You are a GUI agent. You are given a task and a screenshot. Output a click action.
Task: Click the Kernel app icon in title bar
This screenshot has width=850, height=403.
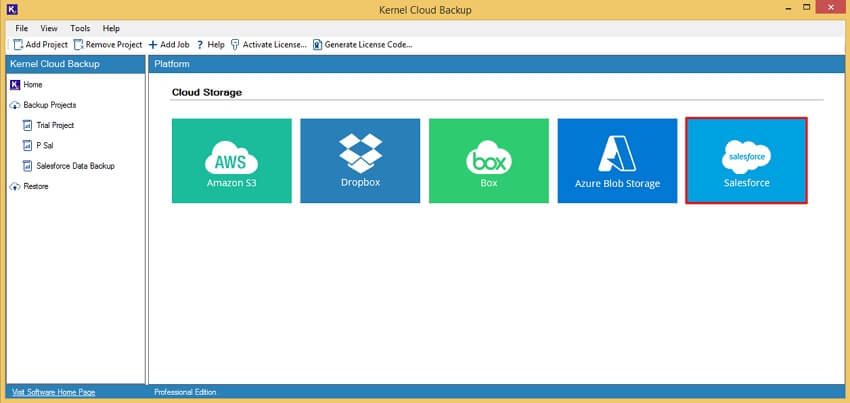(x=12, y=9)
